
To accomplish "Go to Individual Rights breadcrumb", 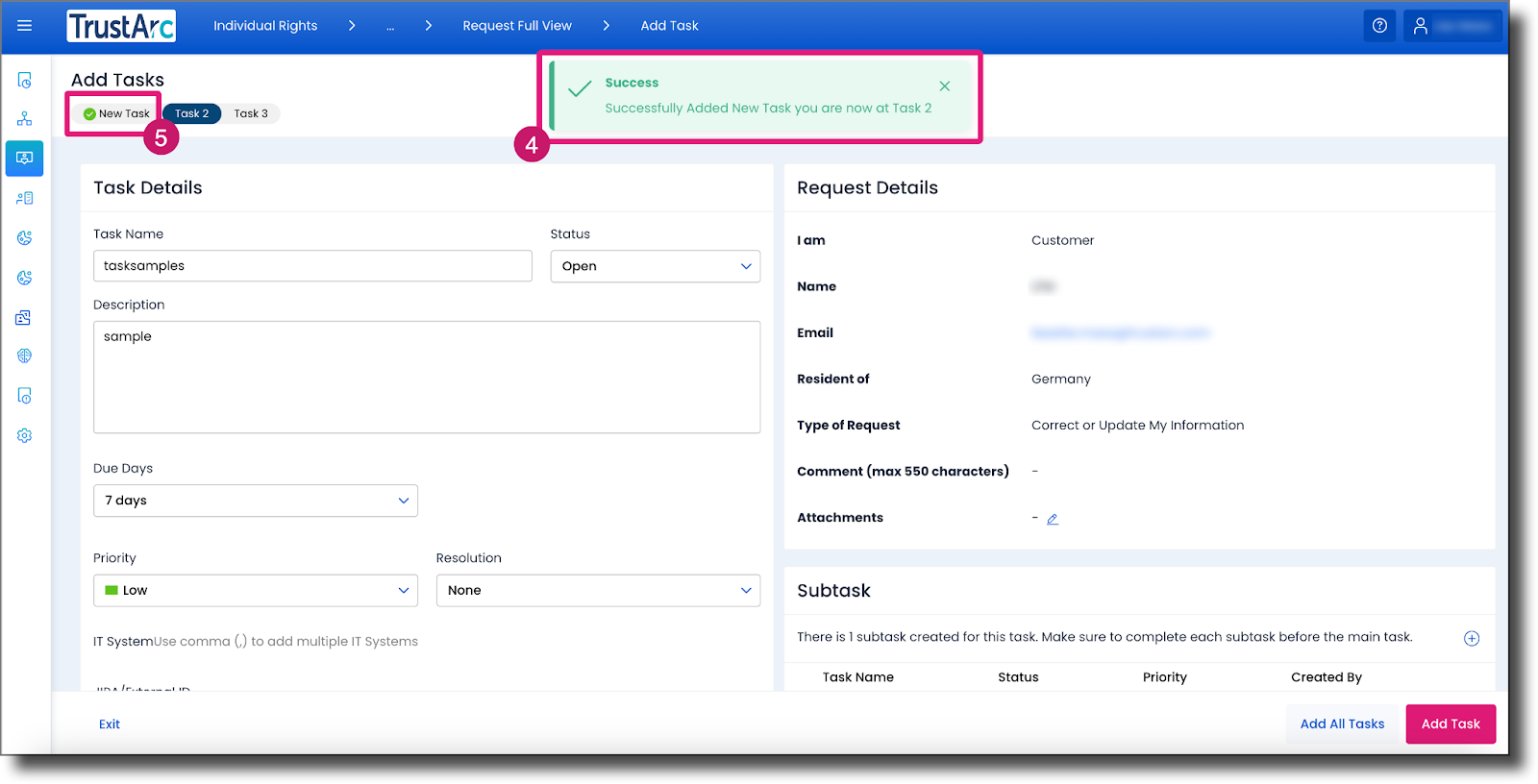I will click(265, 26).
